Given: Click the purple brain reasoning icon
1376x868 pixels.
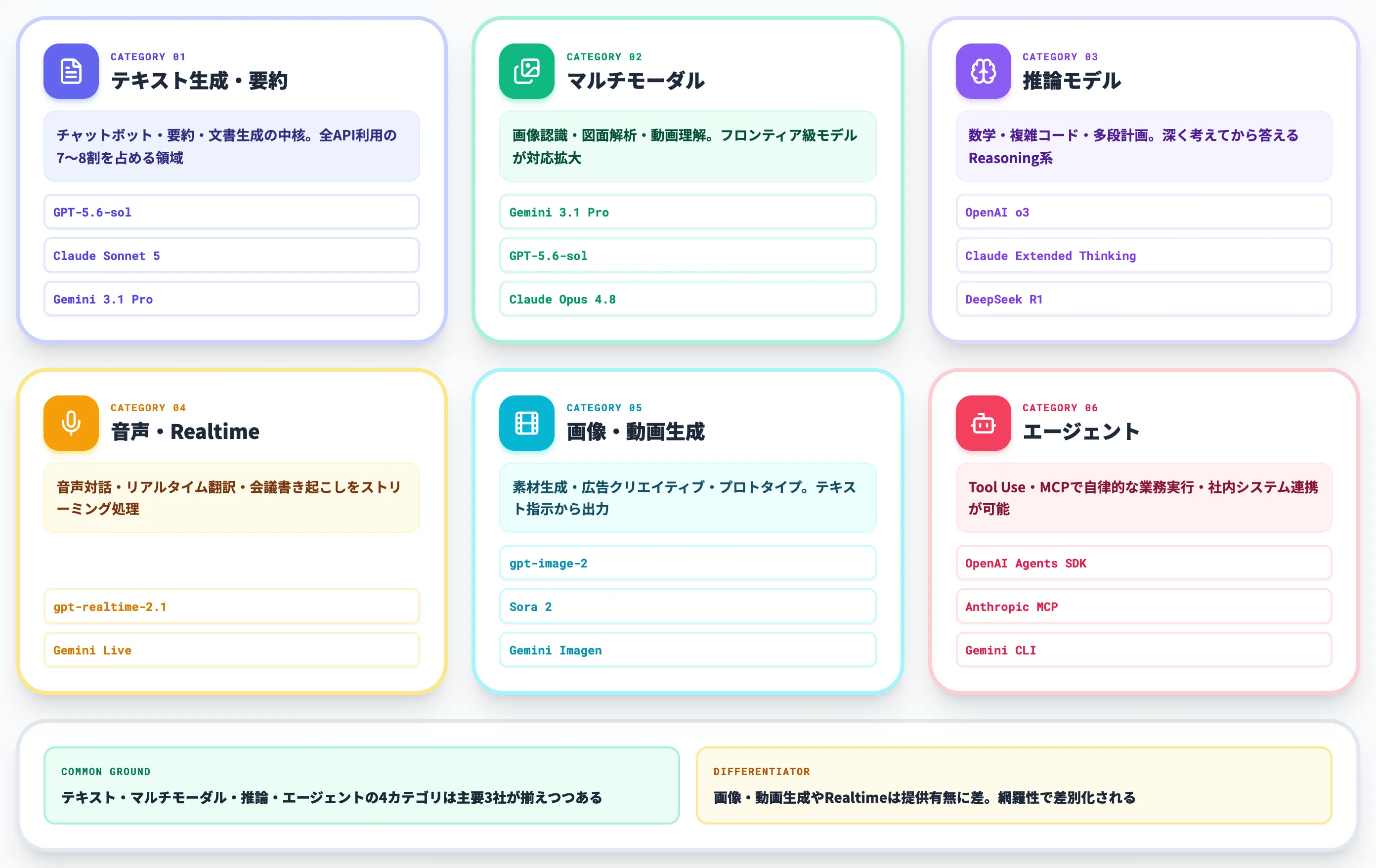Looking at the screenshot, I should pos(983,72).
